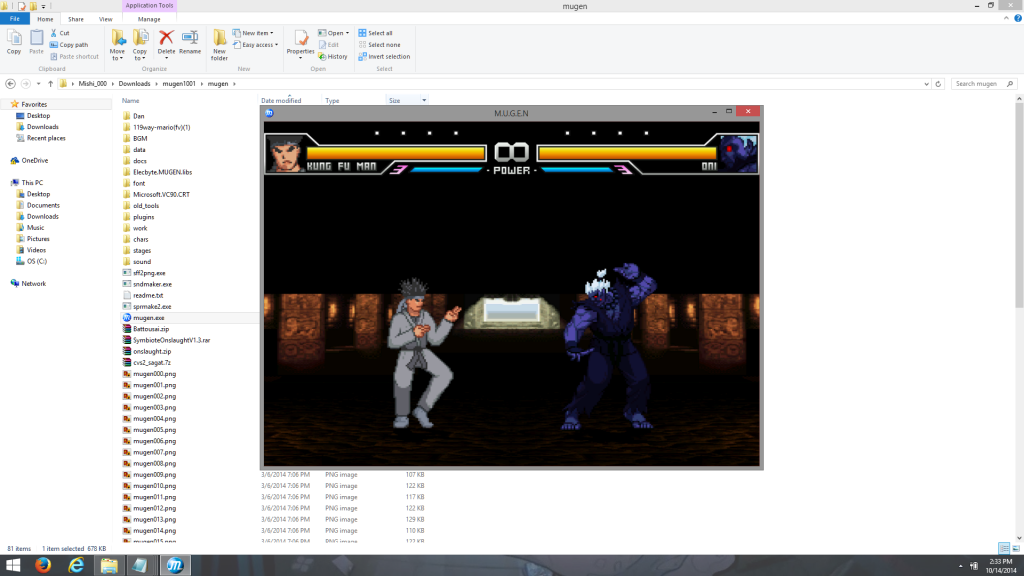
Task: Open the File menu tab
Action: pyautogui.click(x=15, y=19)
